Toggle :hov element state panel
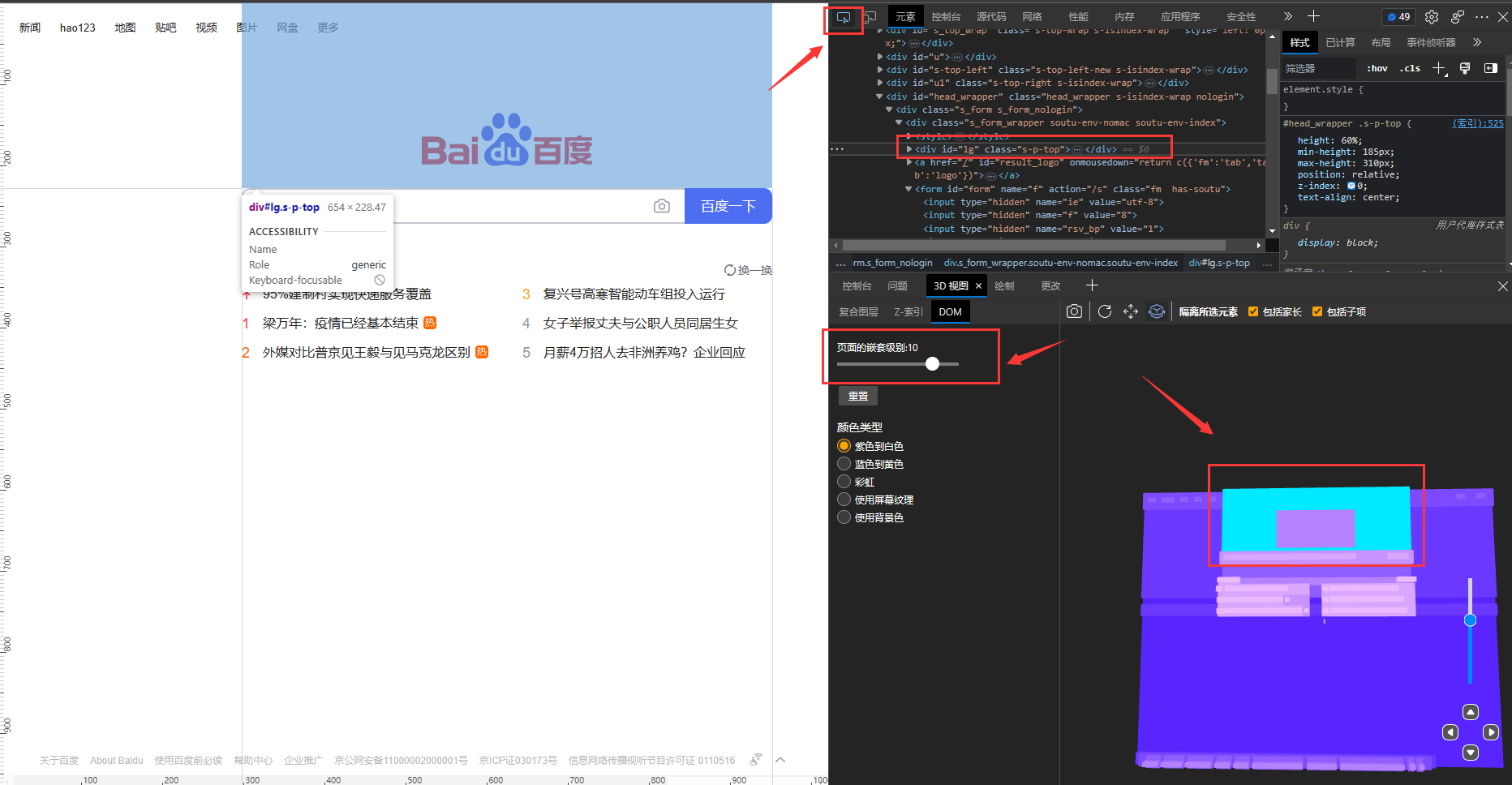Image resolution: width=1512 pixels, height=785 pixels. [1377, 68]
